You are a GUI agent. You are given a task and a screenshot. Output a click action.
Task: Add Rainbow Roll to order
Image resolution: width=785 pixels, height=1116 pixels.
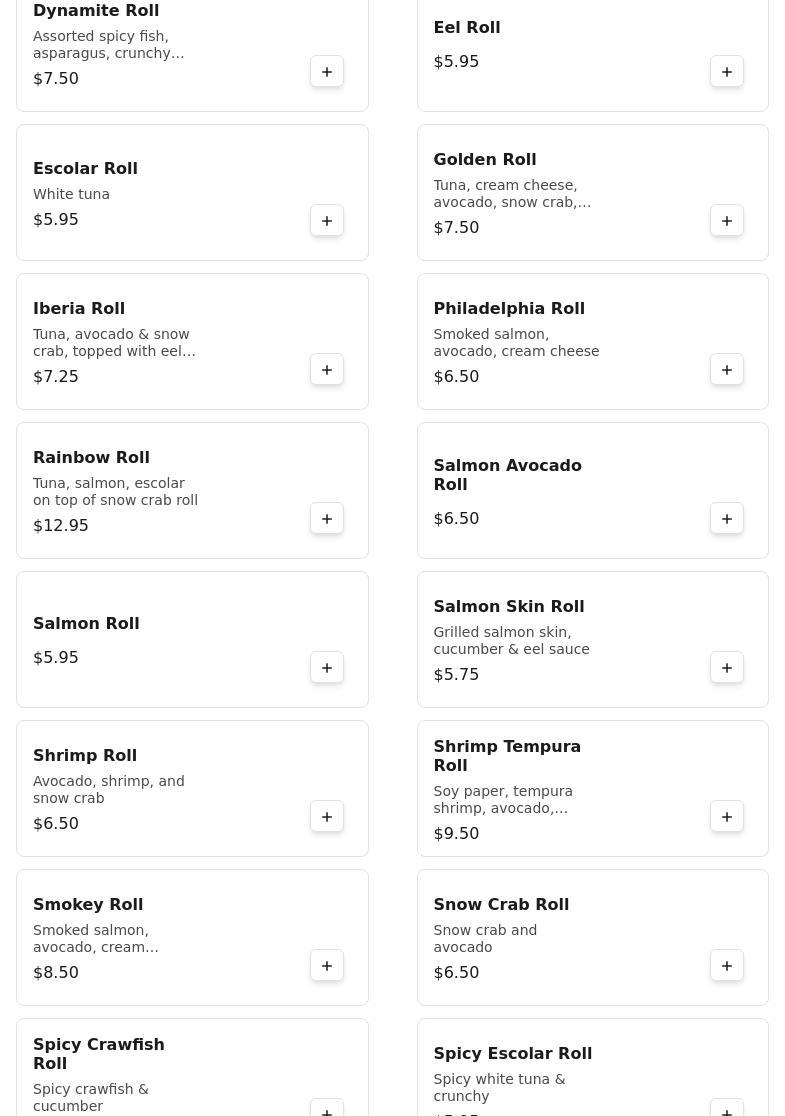tap(327, 519)
